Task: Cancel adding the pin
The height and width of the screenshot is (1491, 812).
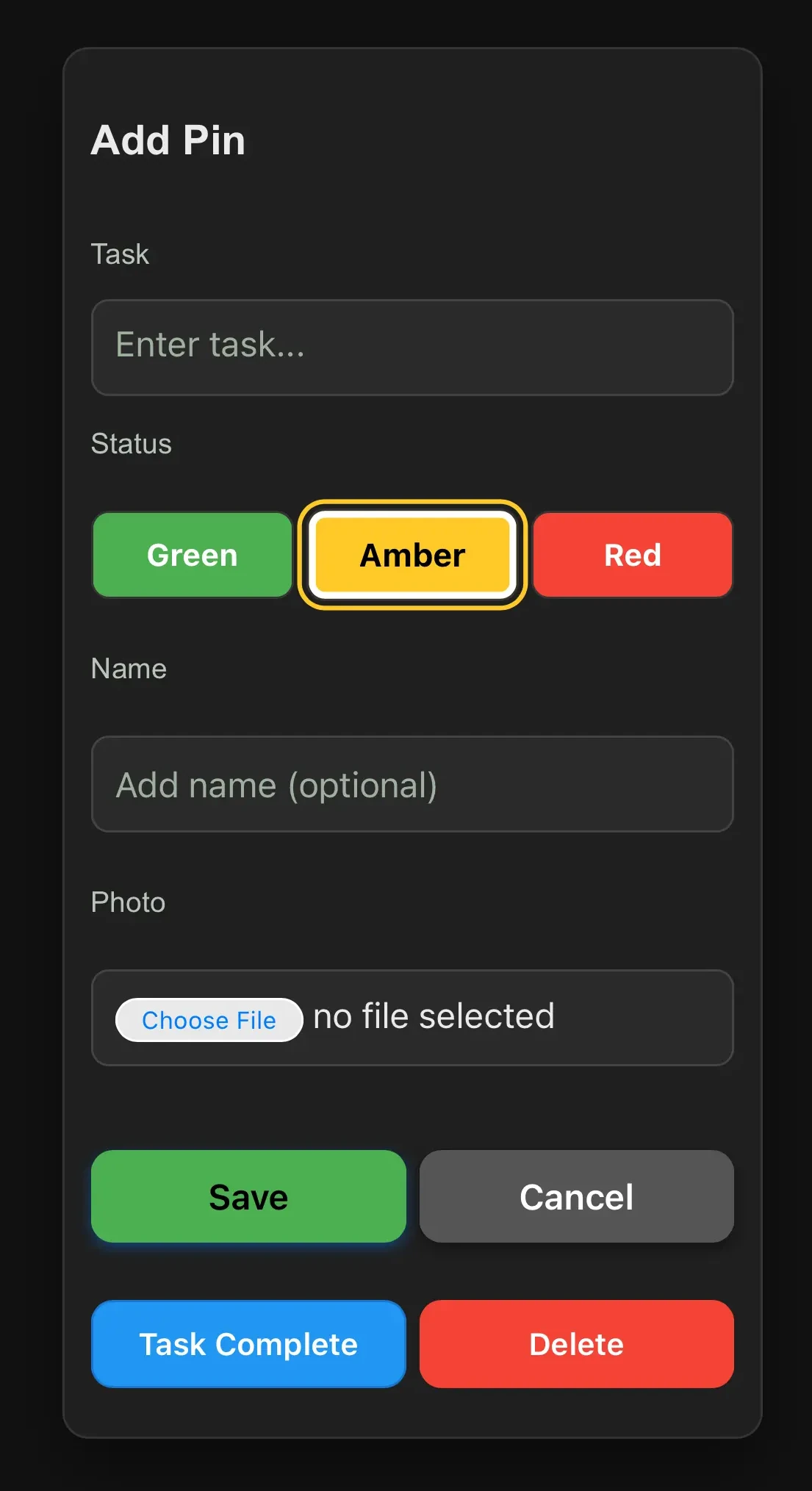Action: [576, 1196]
